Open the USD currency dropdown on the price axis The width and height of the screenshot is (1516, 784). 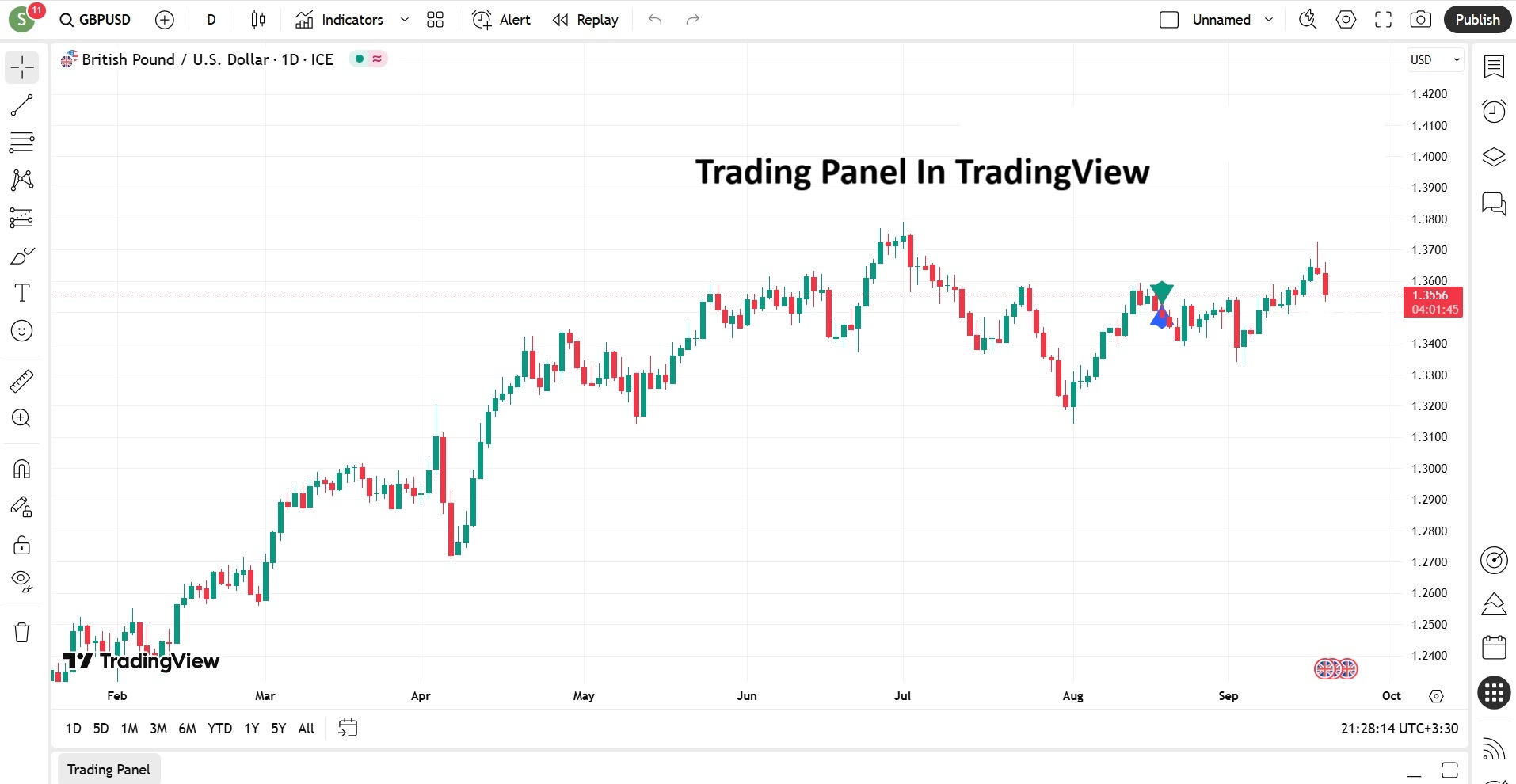click(x=1434, y=59)
